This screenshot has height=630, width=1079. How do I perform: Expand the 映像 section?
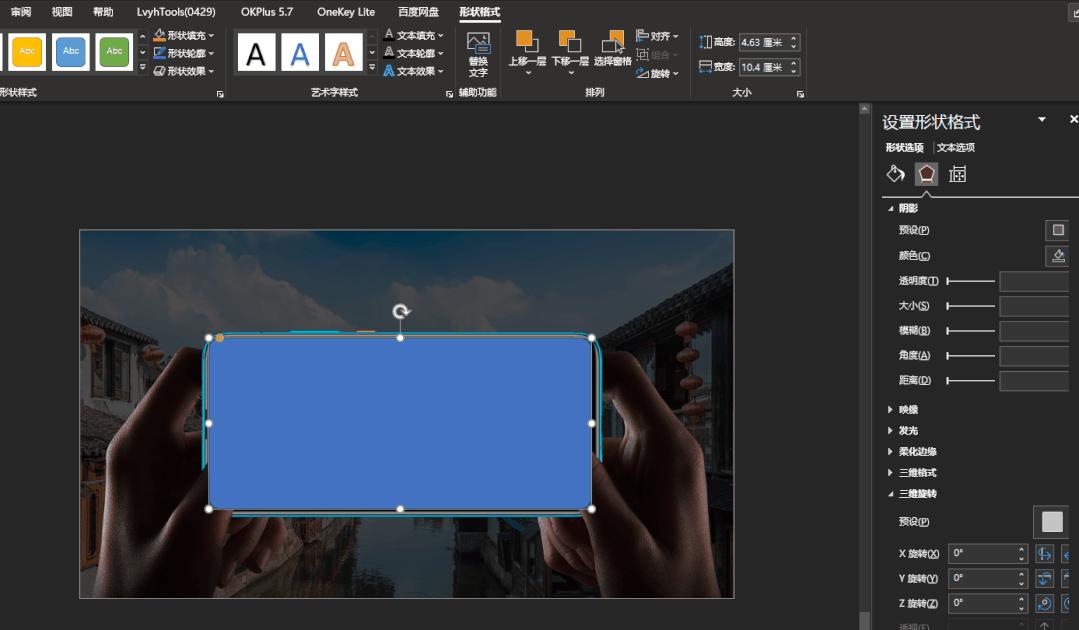coord(907,410)
